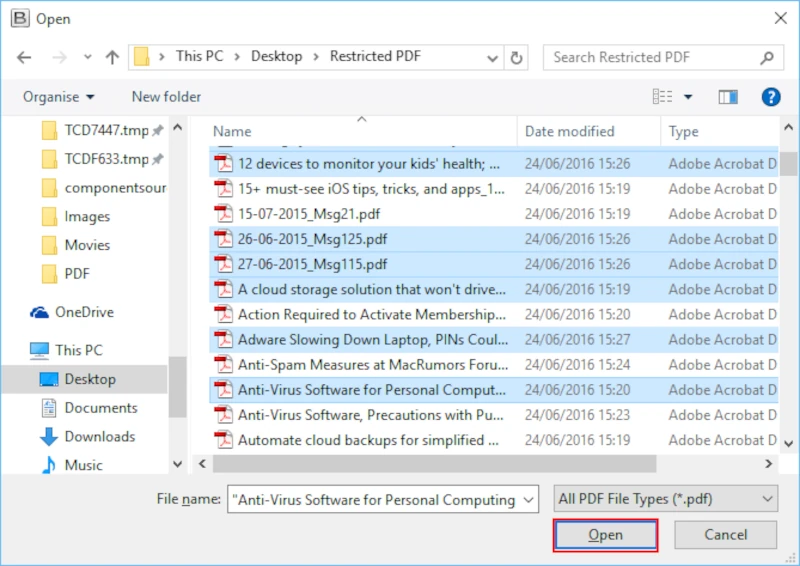Toggle the preview pane icon
800x566 pixels.
pos(727,97)
